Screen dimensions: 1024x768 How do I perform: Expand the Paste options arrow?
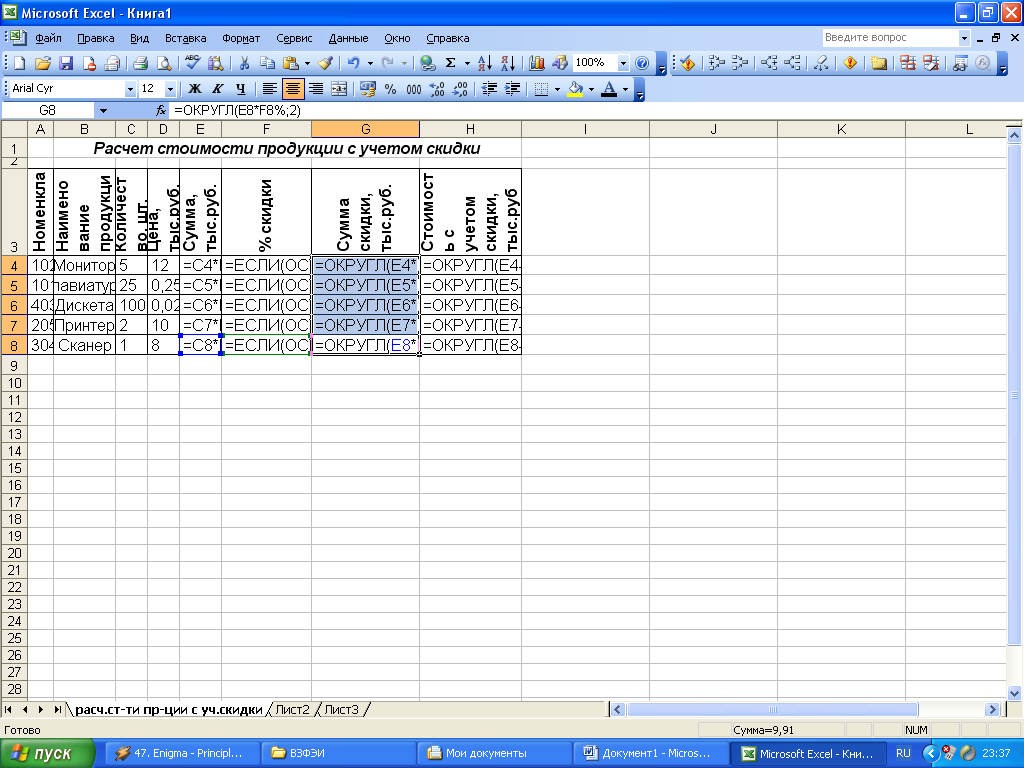(307, 63)
